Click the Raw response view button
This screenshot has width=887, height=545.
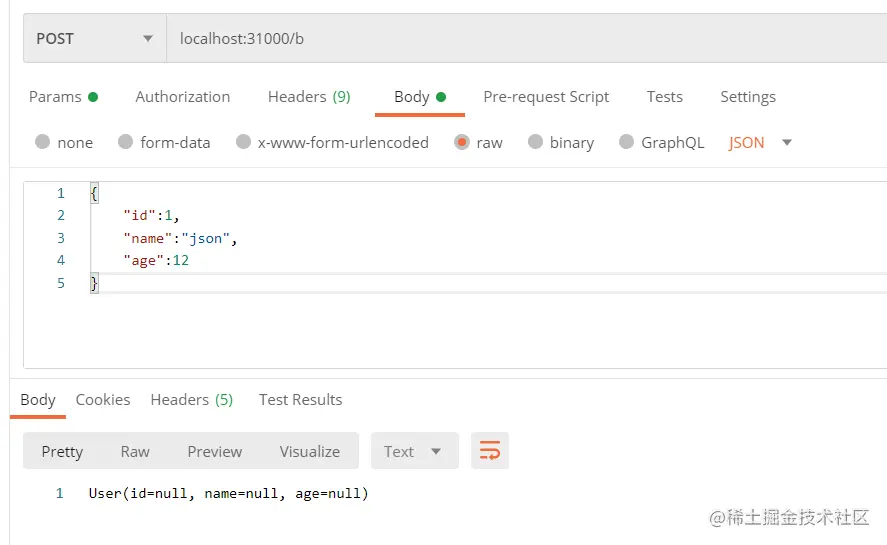(x=135, y=452)
